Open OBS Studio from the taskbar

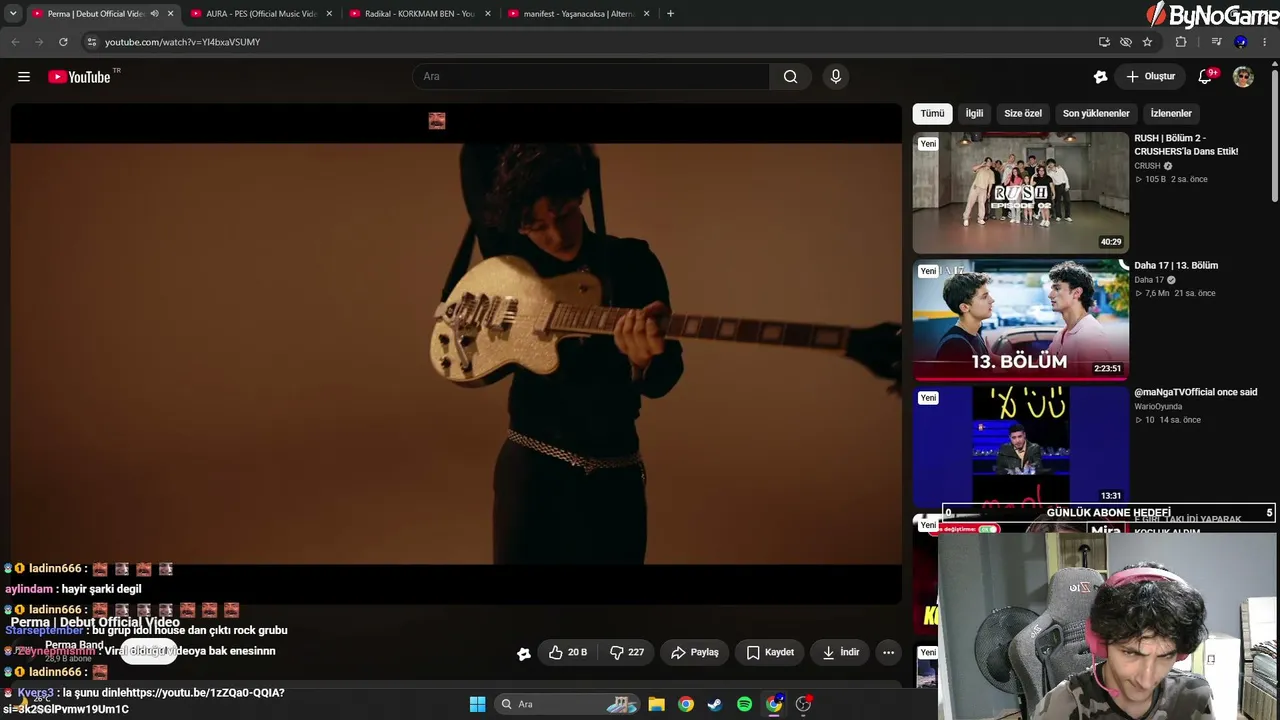click(x=803, y=704)
